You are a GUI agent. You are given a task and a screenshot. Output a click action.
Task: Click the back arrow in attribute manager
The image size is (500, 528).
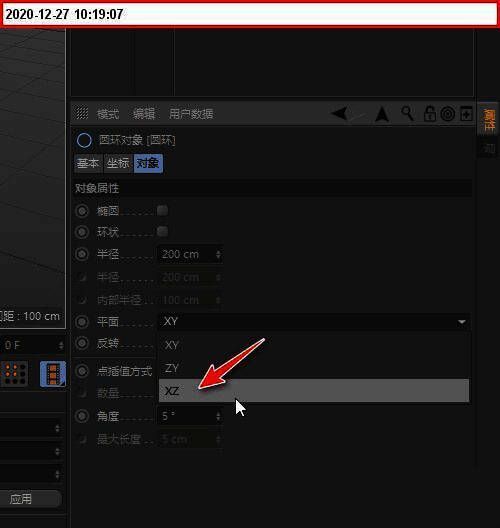[x=339, y=114]
